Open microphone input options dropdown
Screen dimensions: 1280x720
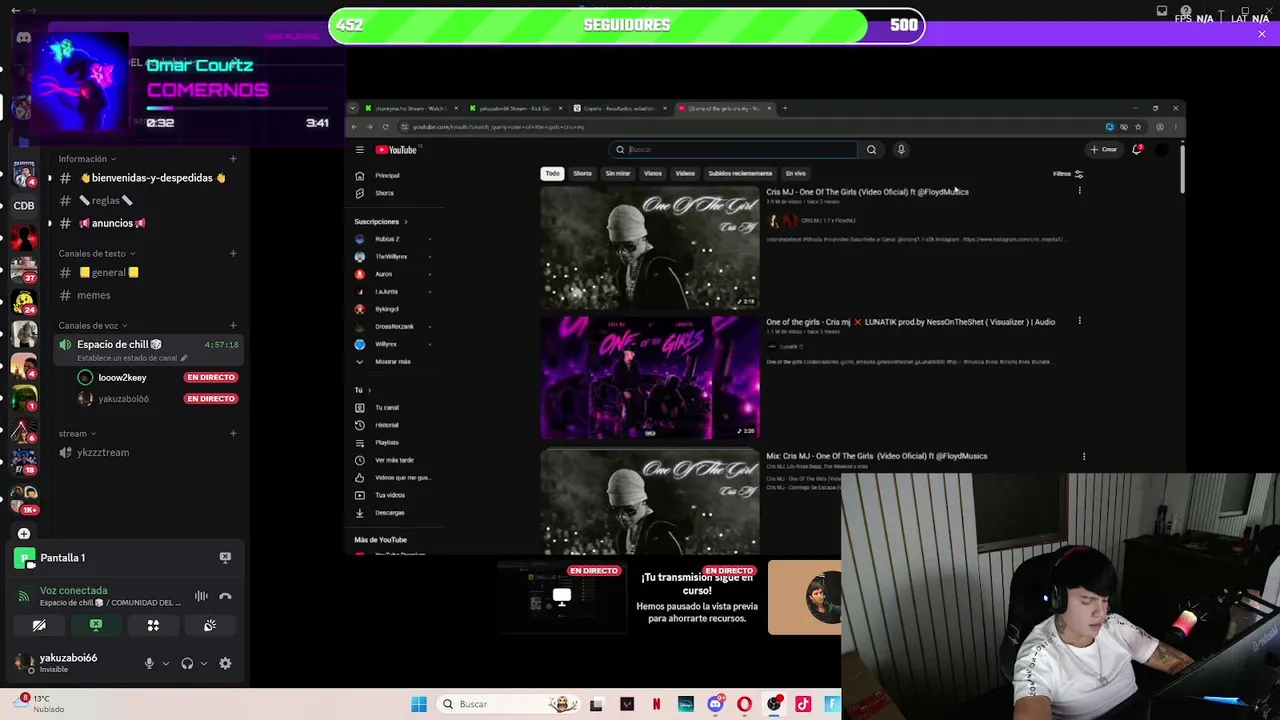tap(166, 663)
